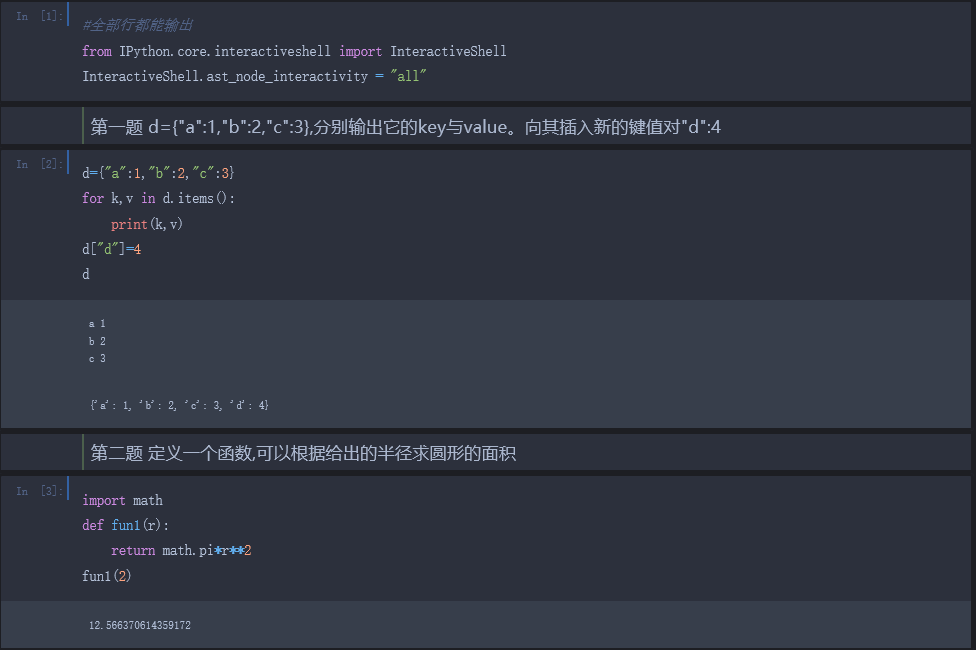Click the In [3] cell prompt
Image resolution: width=976 pixels, height=650 pixels.
click(x=40, y=491)
